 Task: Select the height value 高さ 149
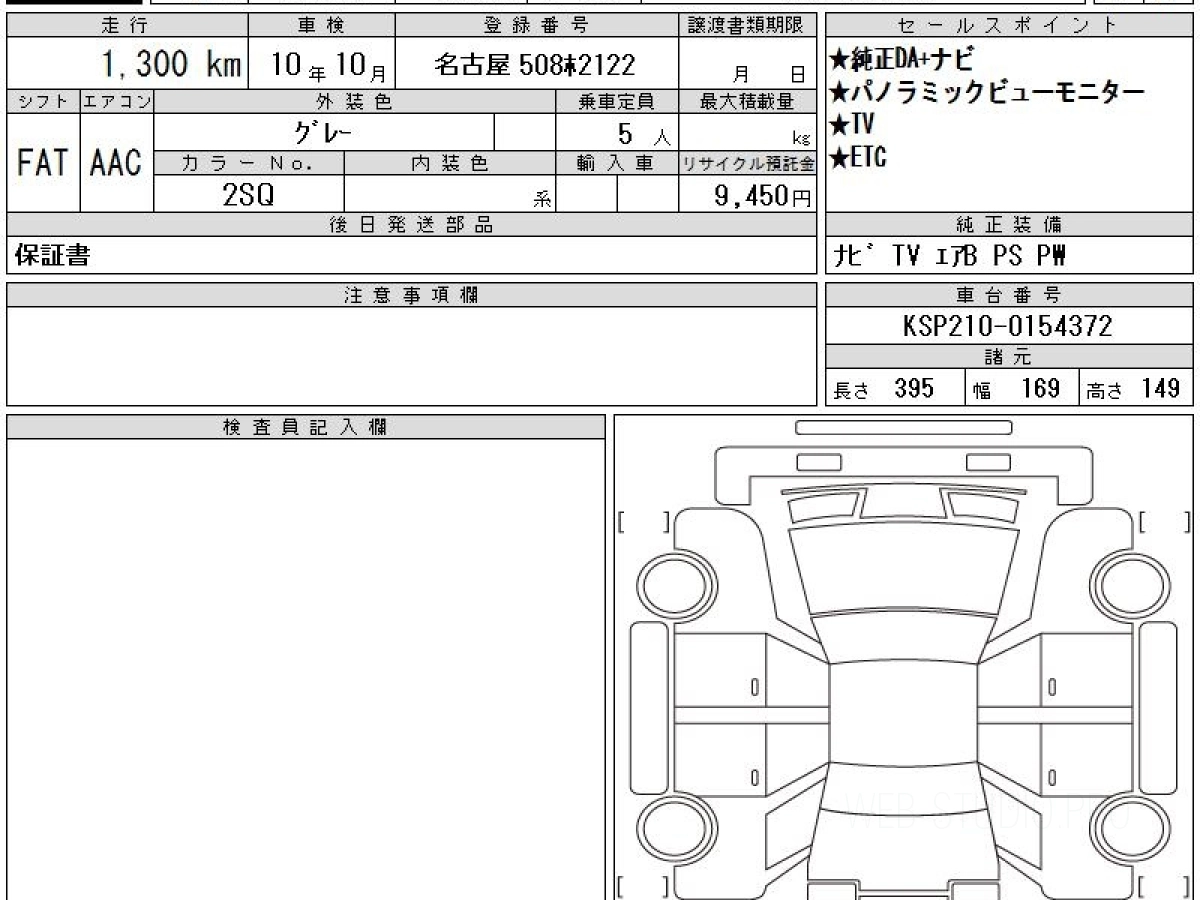tap(1133, 388)
